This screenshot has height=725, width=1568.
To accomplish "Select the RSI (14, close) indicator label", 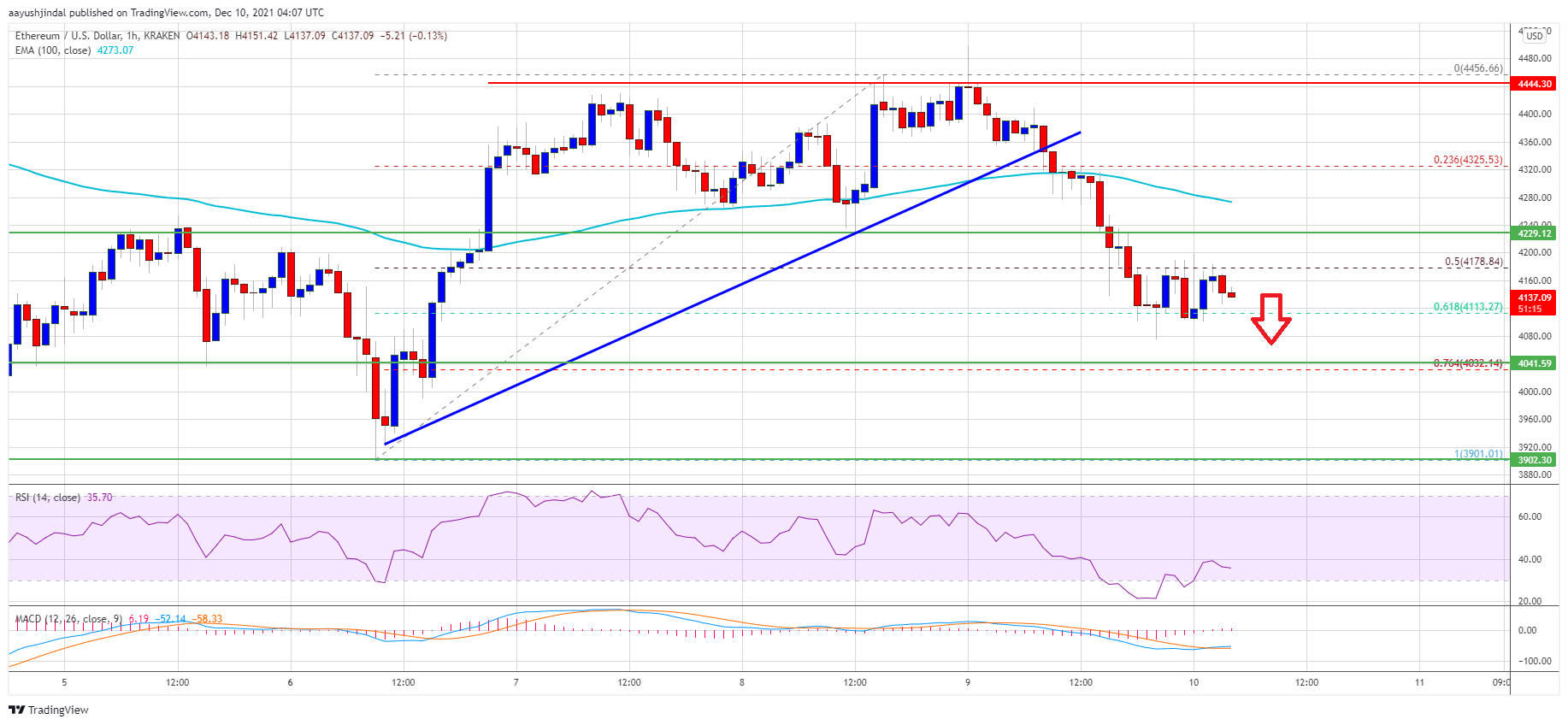I will point(48,498).
